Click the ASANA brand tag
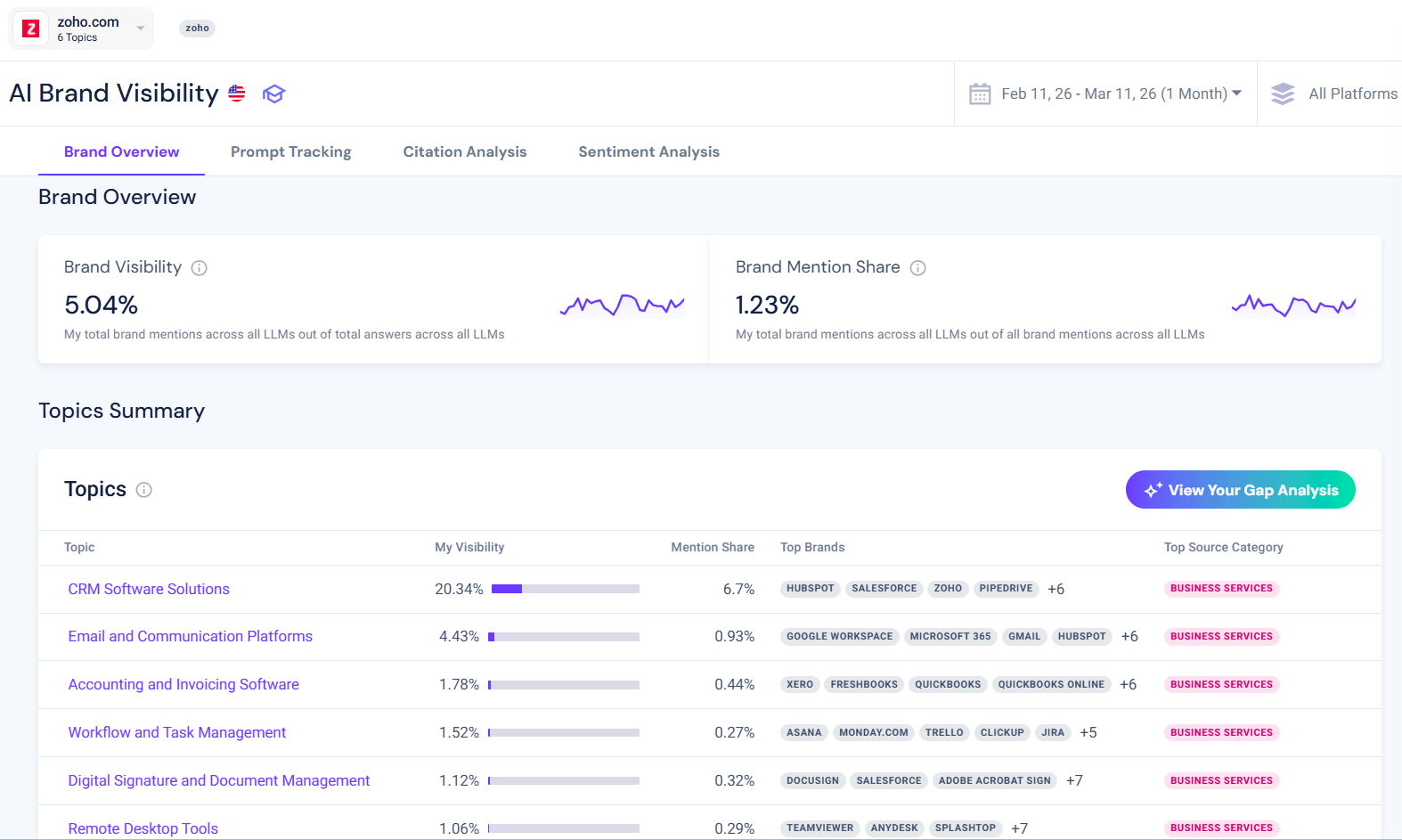 pyautogui.click(x=804, y=732)
